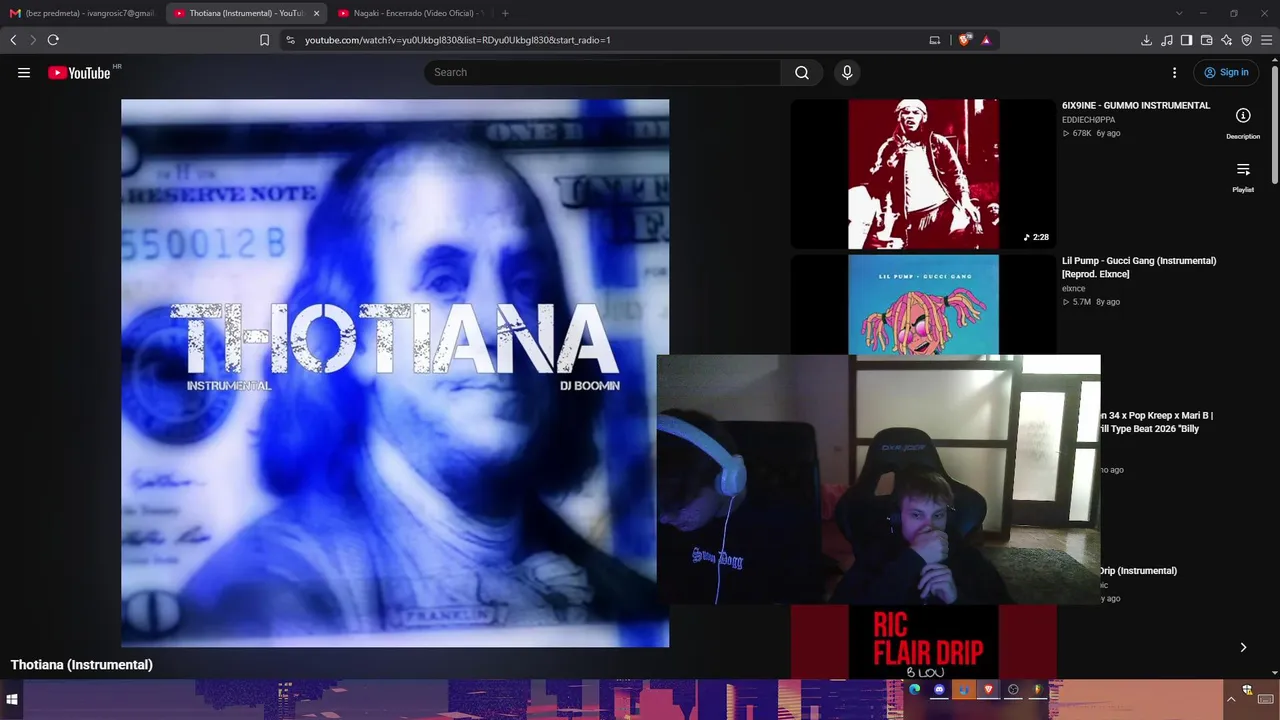Visit the elxnce channel

(x=1073, y=288)
